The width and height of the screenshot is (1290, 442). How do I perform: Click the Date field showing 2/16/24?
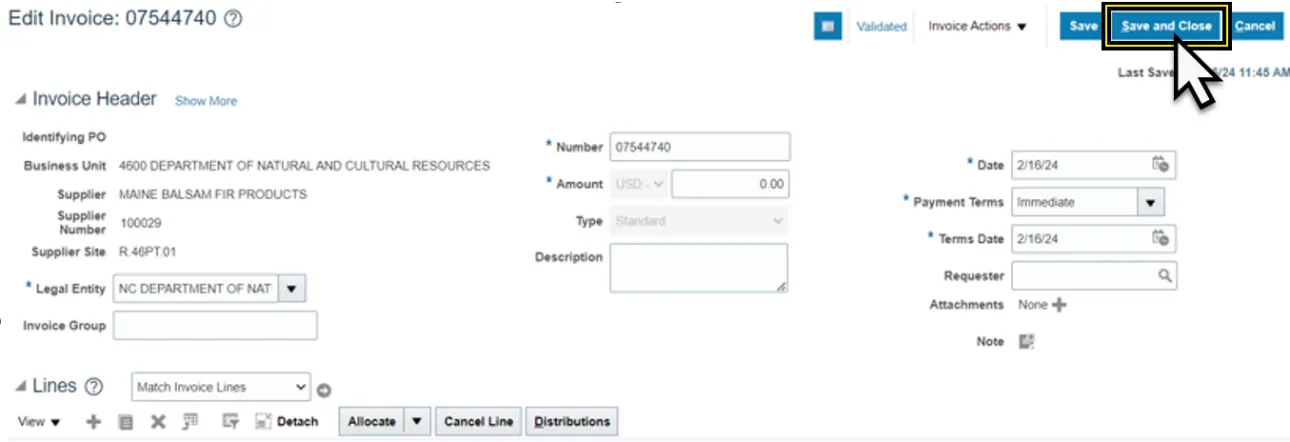coord(1078,165)
